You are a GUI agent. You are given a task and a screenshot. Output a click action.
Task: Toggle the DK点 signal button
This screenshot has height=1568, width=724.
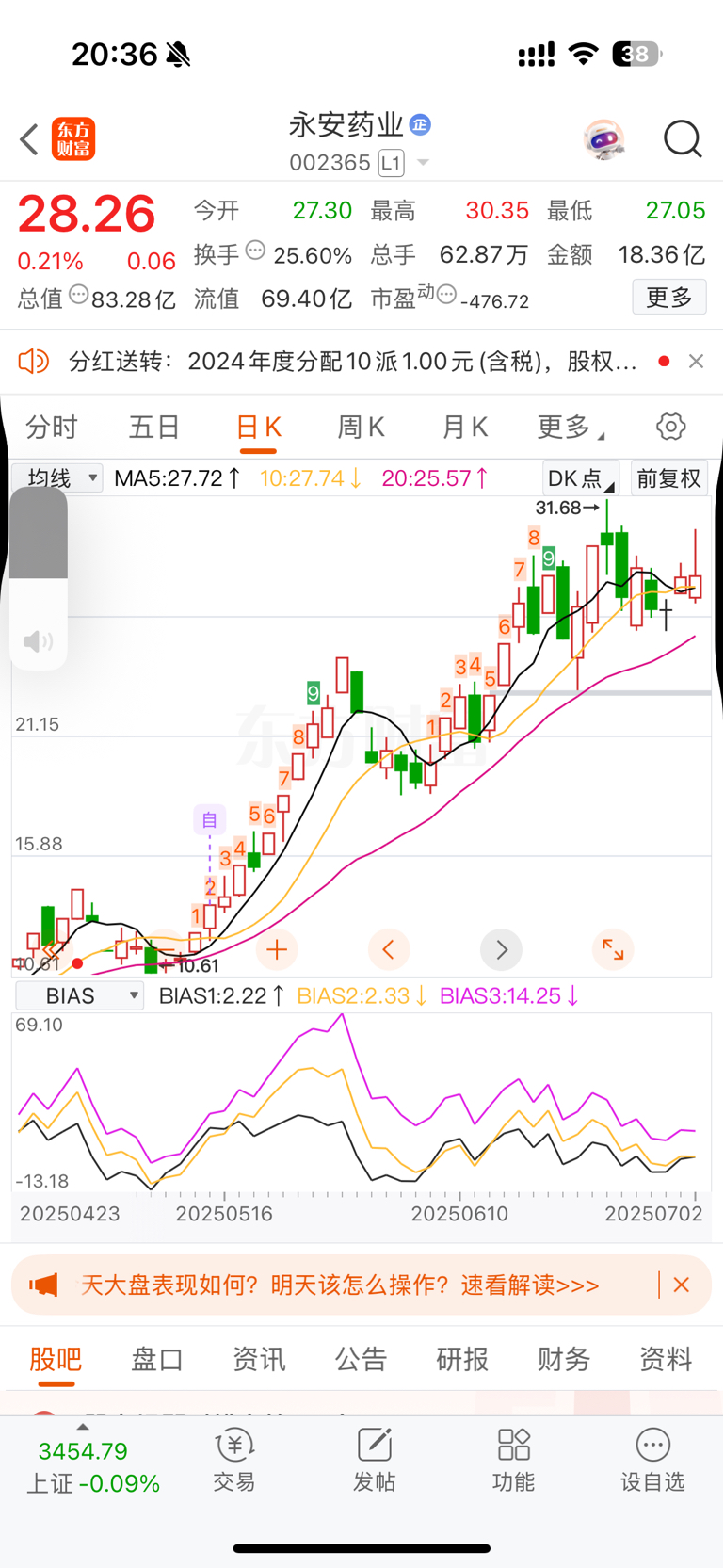(580, 477)
